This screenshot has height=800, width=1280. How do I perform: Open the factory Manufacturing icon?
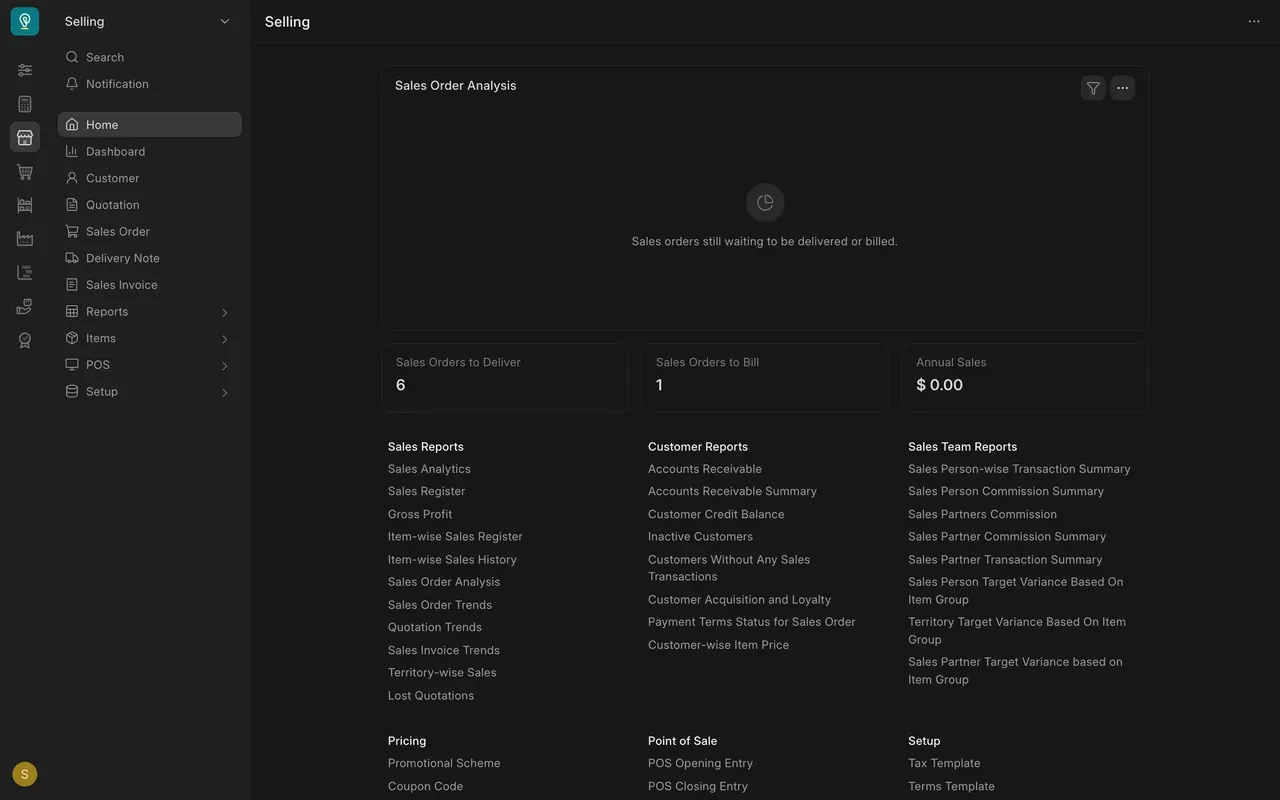coord(25,239)
